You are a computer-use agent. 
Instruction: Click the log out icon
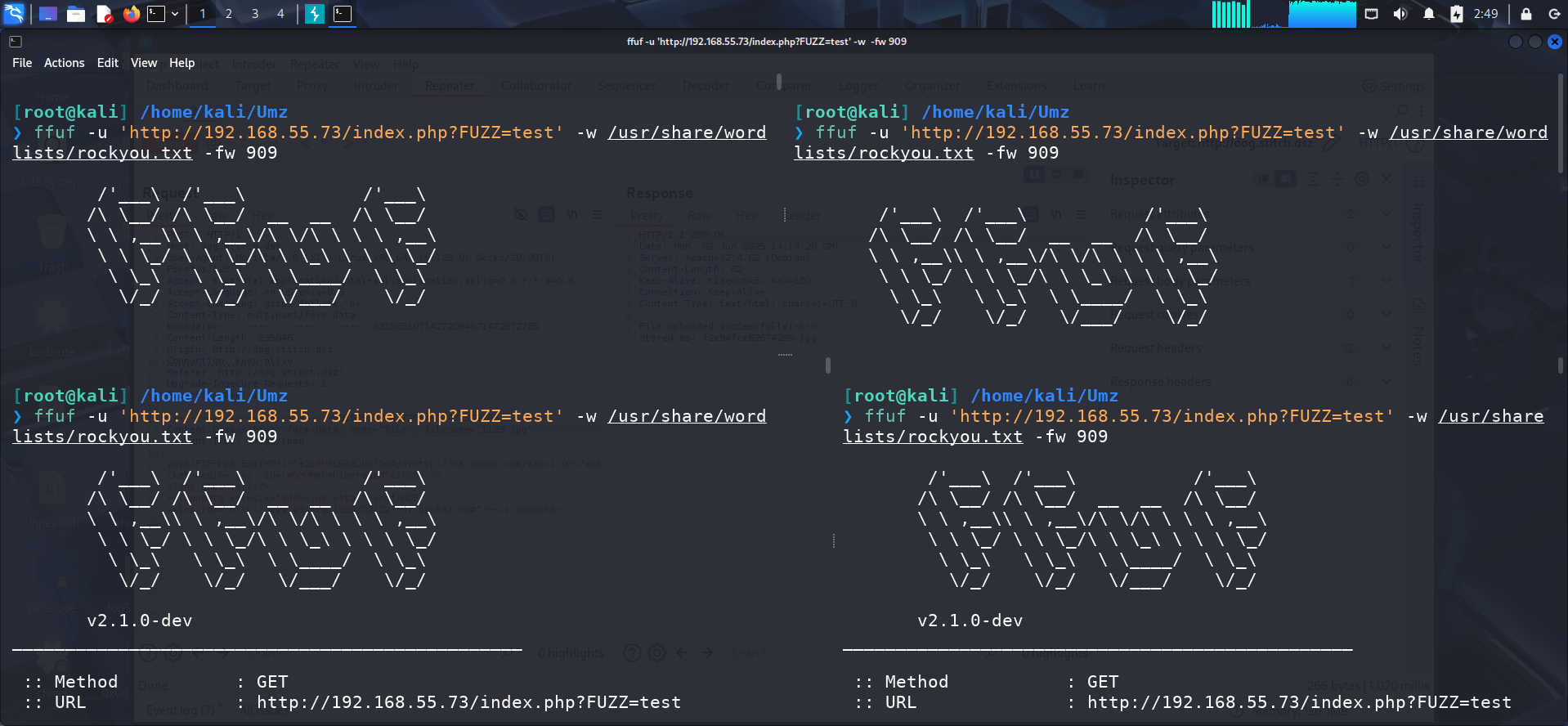(x=1554, y=14)
